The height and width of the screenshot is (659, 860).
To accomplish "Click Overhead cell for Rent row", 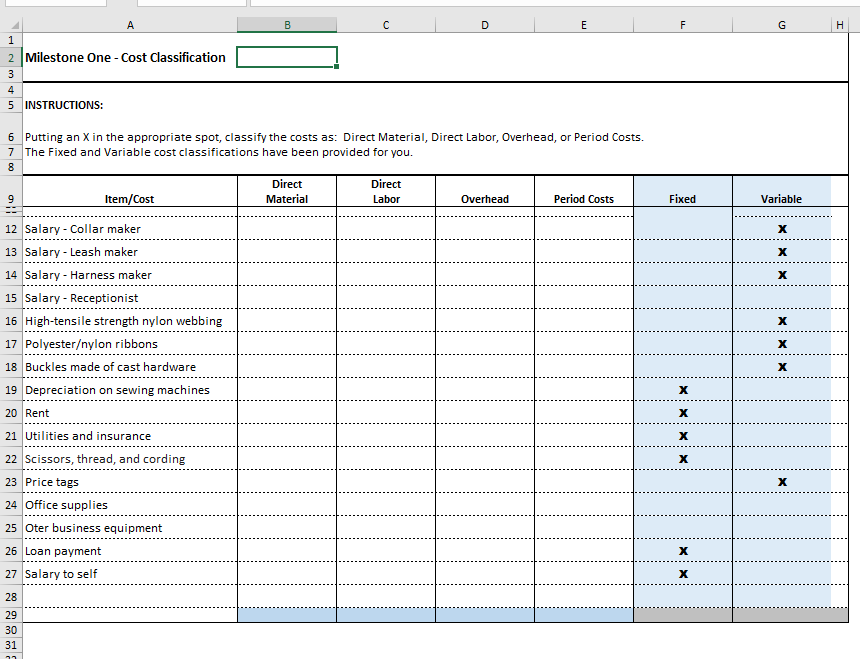I will [x=485, y=413].
